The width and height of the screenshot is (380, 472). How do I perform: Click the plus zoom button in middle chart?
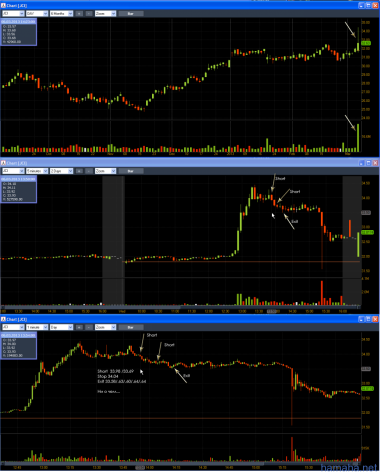click(79, 171)
